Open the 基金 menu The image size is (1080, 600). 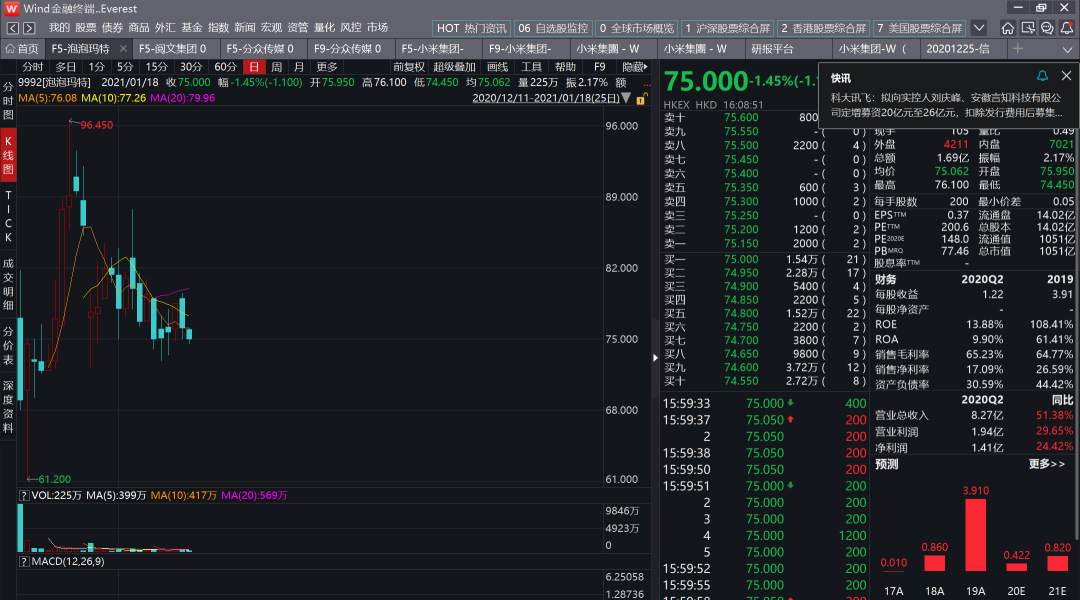tap(191, 28)
